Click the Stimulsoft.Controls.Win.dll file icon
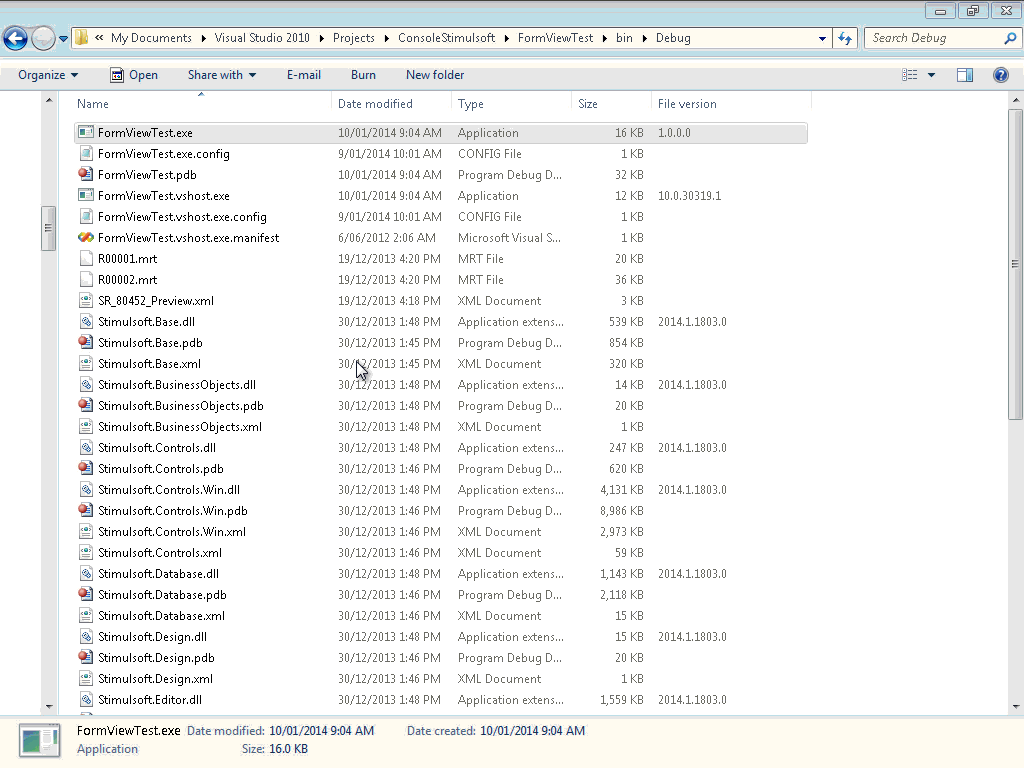1024x768 pixels. tap(86, 490)
